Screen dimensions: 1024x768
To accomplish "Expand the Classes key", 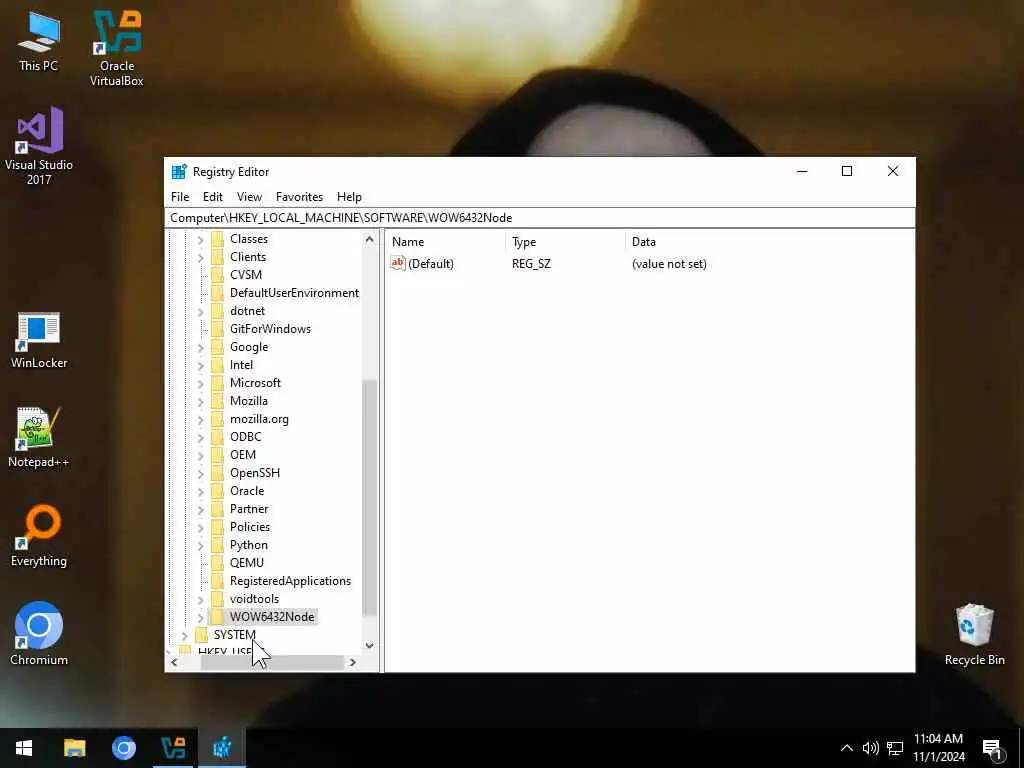I will point(201,240).
